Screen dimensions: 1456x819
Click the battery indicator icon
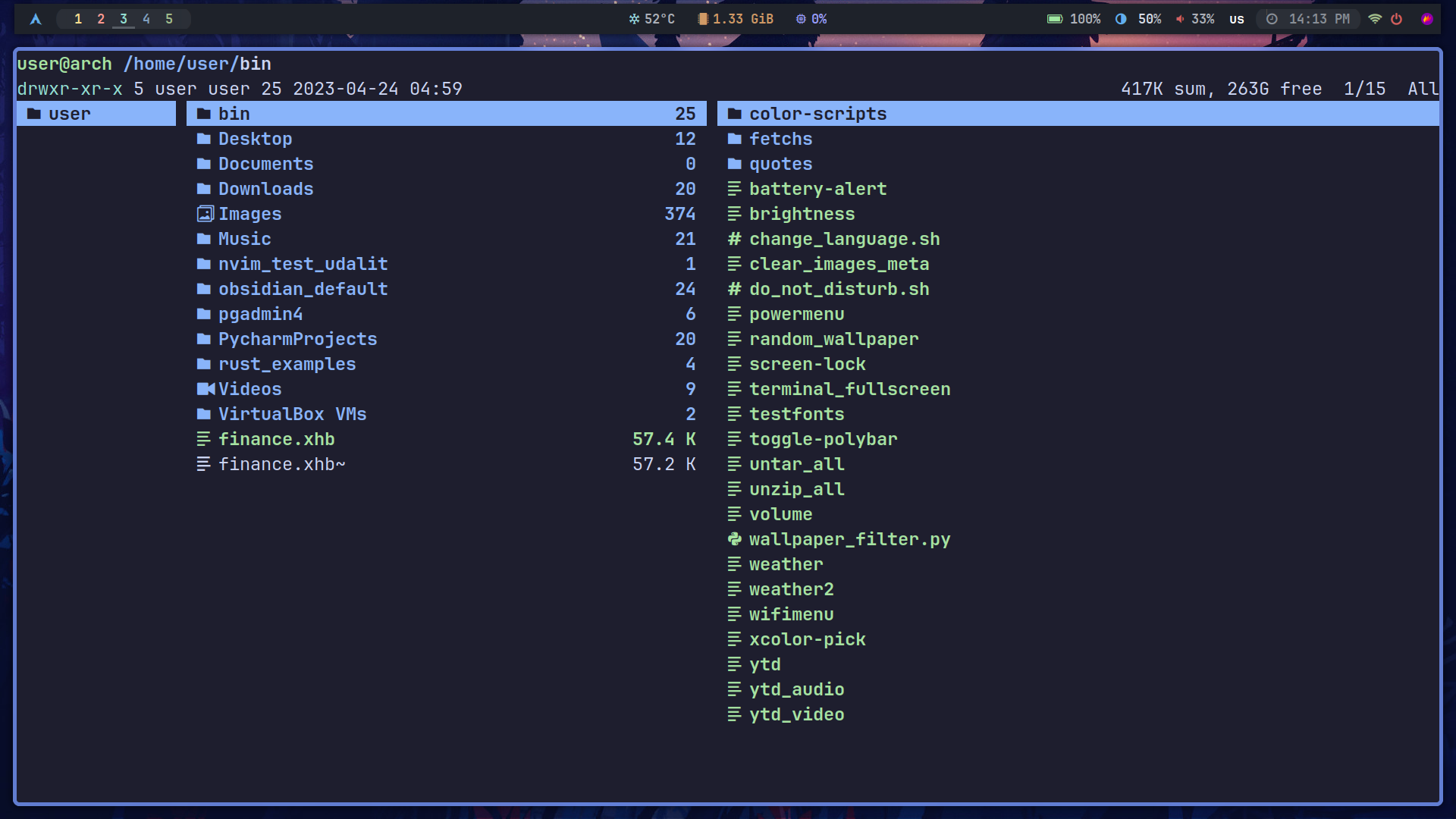pyautogui.click(x=1054, y=19)
